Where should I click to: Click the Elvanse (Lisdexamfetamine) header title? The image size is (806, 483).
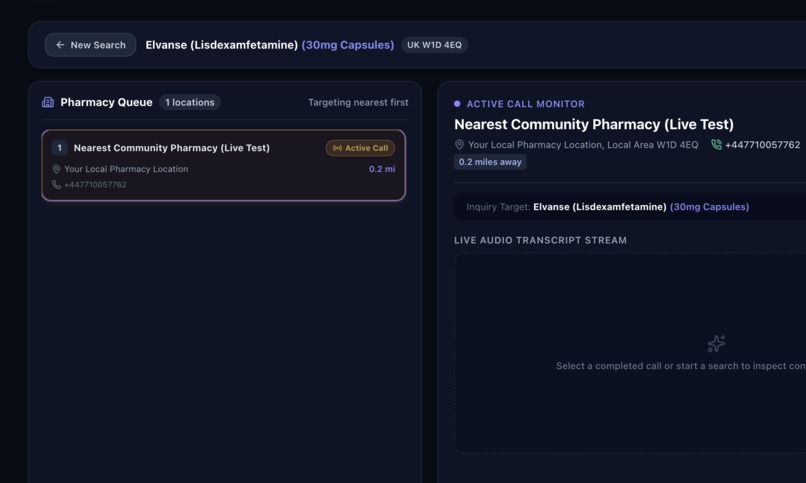click(x=222, y=45)
